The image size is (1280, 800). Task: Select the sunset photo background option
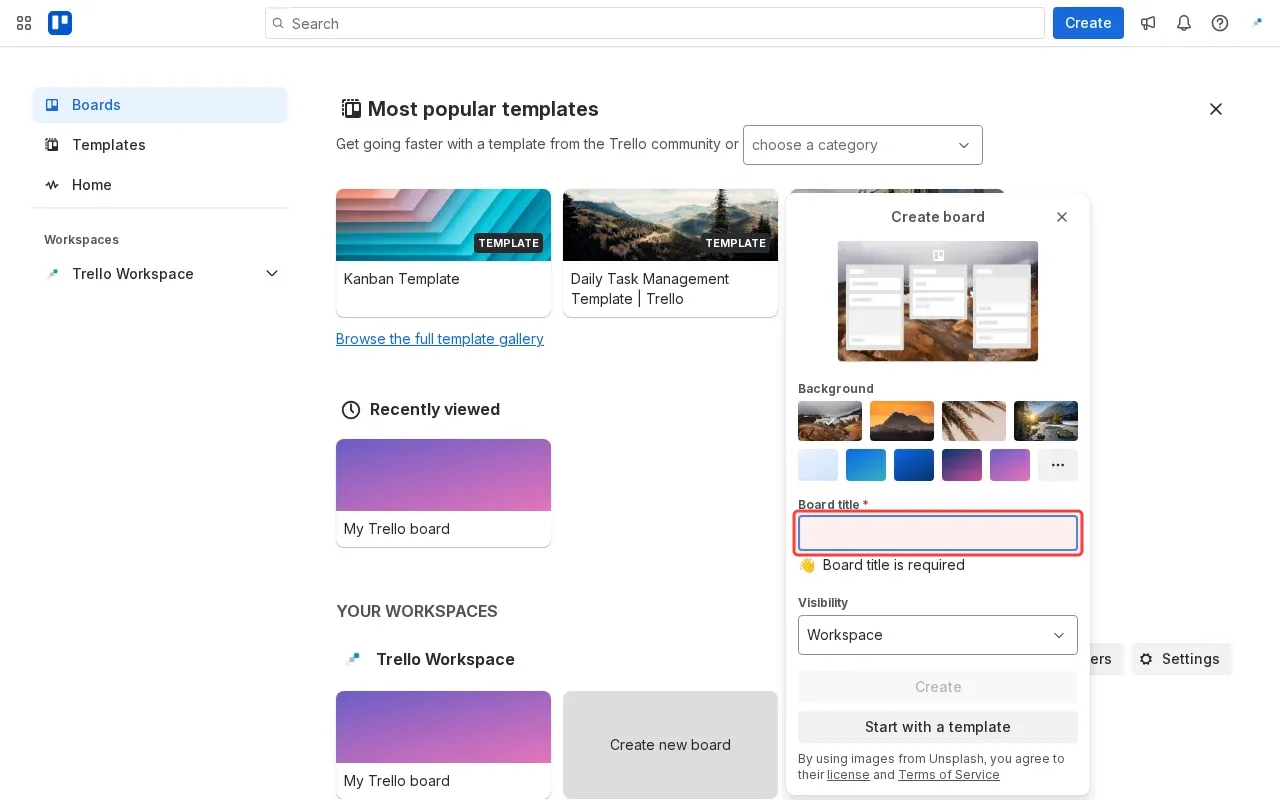point(901,421)
